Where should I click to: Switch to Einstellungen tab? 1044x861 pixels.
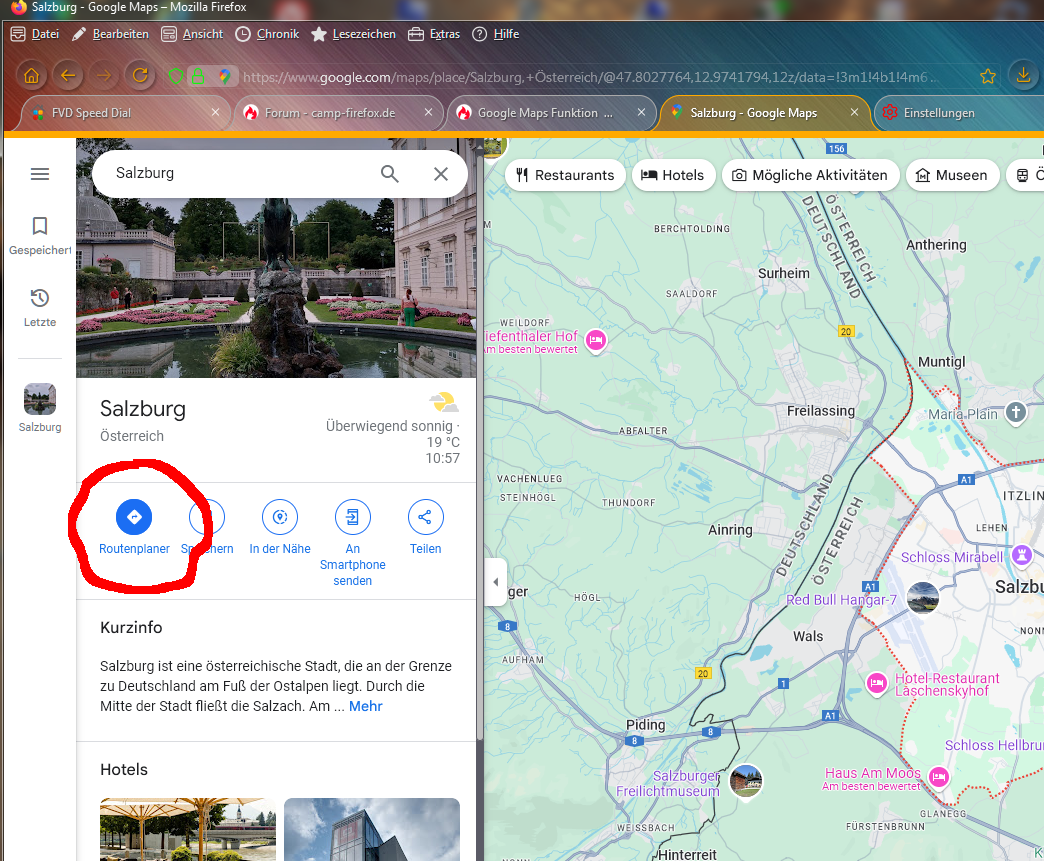[959, 113]
